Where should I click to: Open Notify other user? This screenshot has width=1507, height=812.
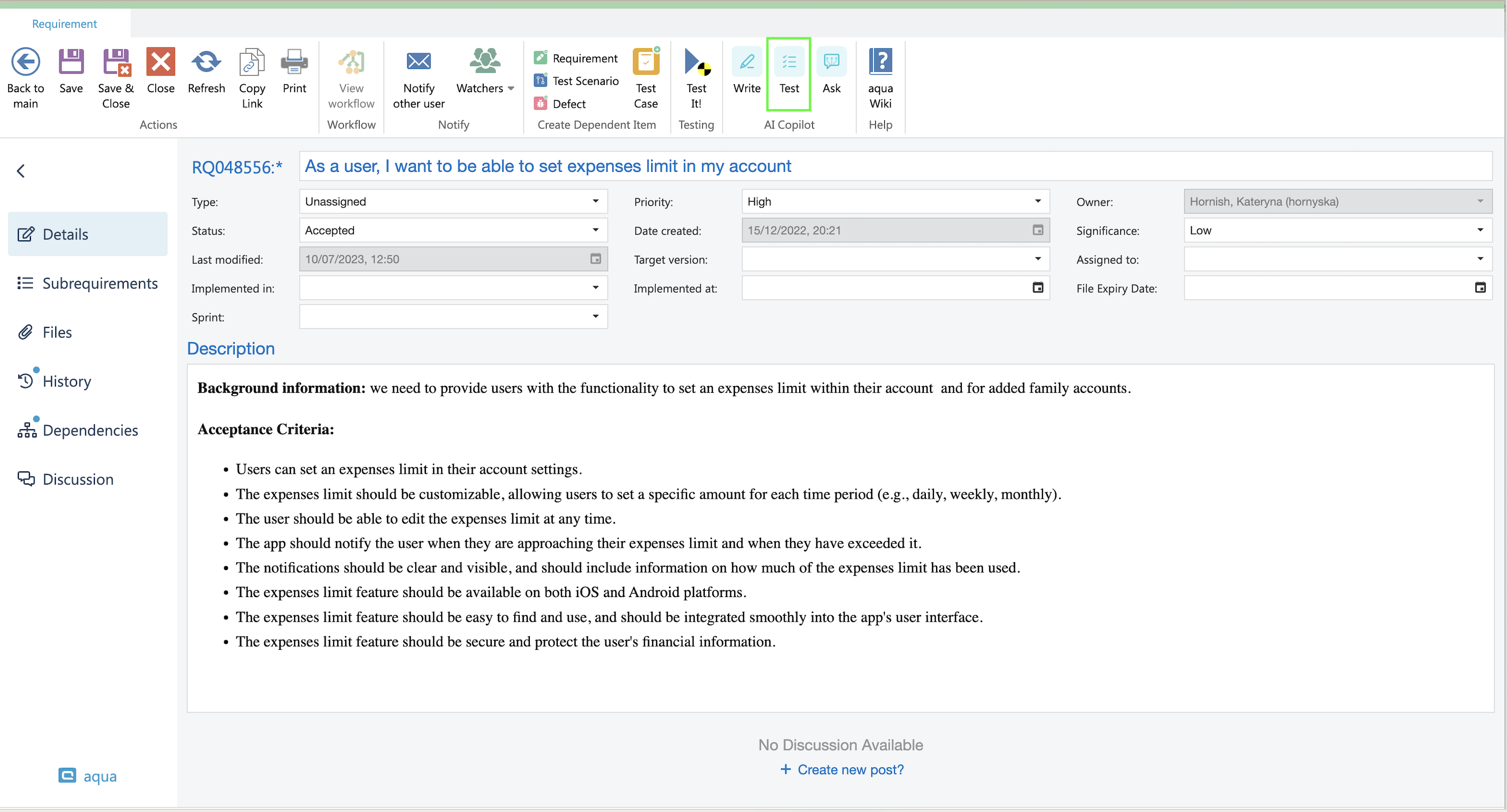pyautogui.click(x=418, y=62)
